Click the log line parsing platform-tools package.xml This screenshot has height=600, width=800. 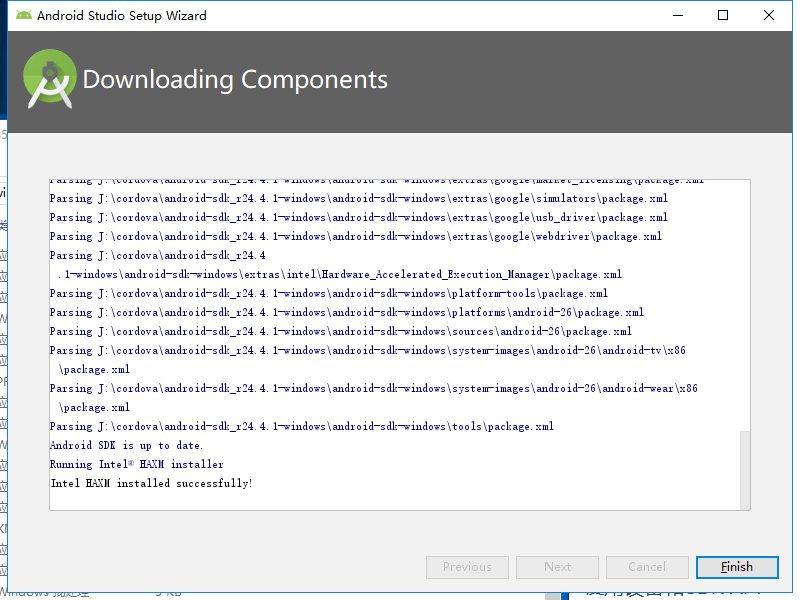(329, 293)
